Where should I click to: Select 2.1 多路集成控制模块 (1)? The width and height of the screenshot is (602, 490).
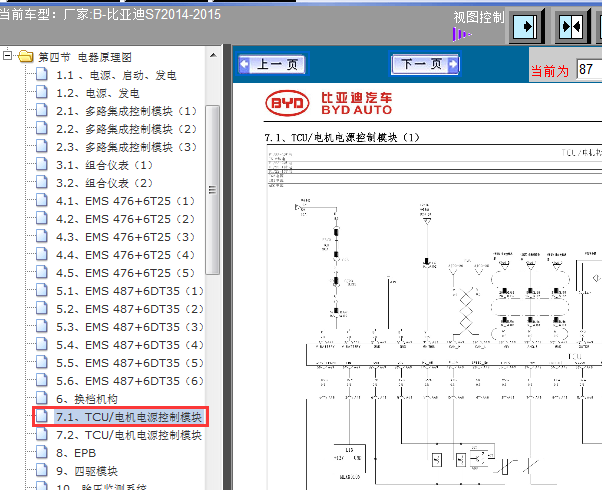[127, 111]
